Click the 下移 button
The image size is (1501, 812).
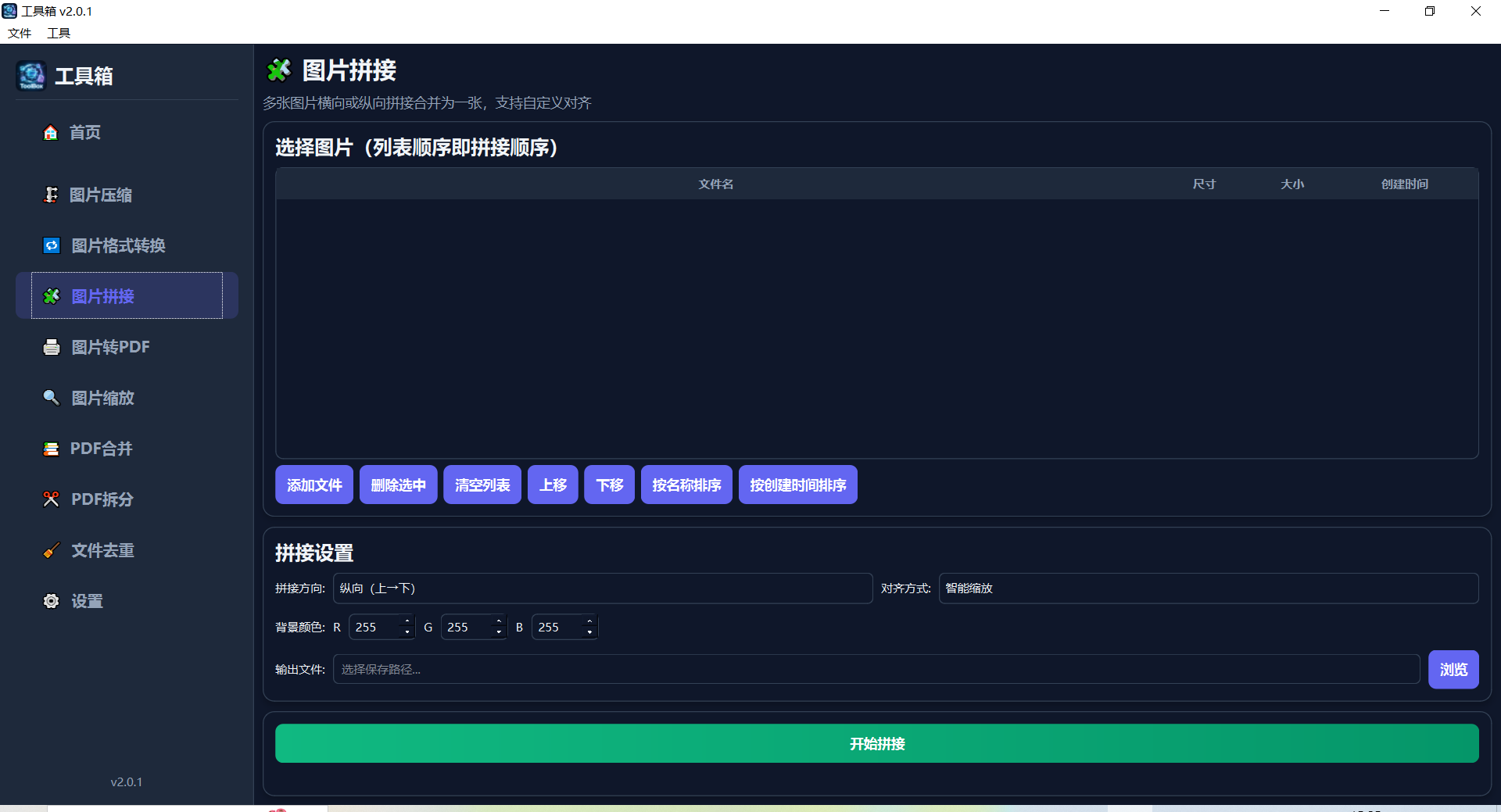click(610, 485)
